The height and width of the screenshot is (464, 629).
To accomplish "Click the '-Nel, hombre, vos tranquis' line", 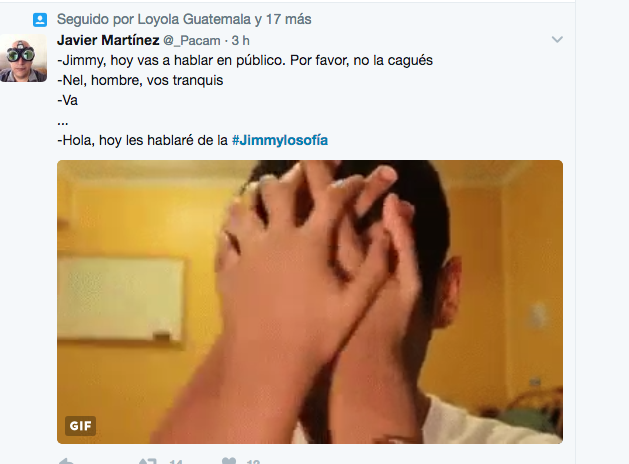I will (140, 80).
